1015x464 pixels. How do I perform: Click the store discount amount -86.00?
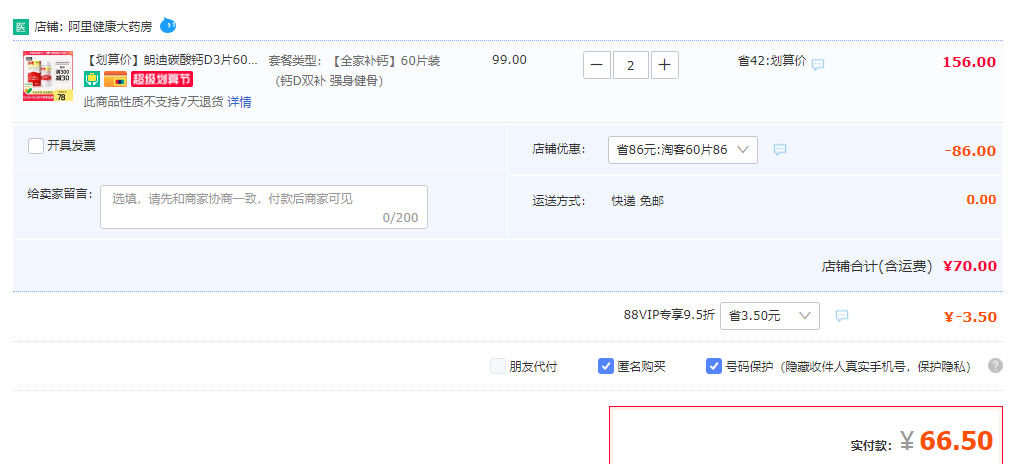[x=970, y=151]
